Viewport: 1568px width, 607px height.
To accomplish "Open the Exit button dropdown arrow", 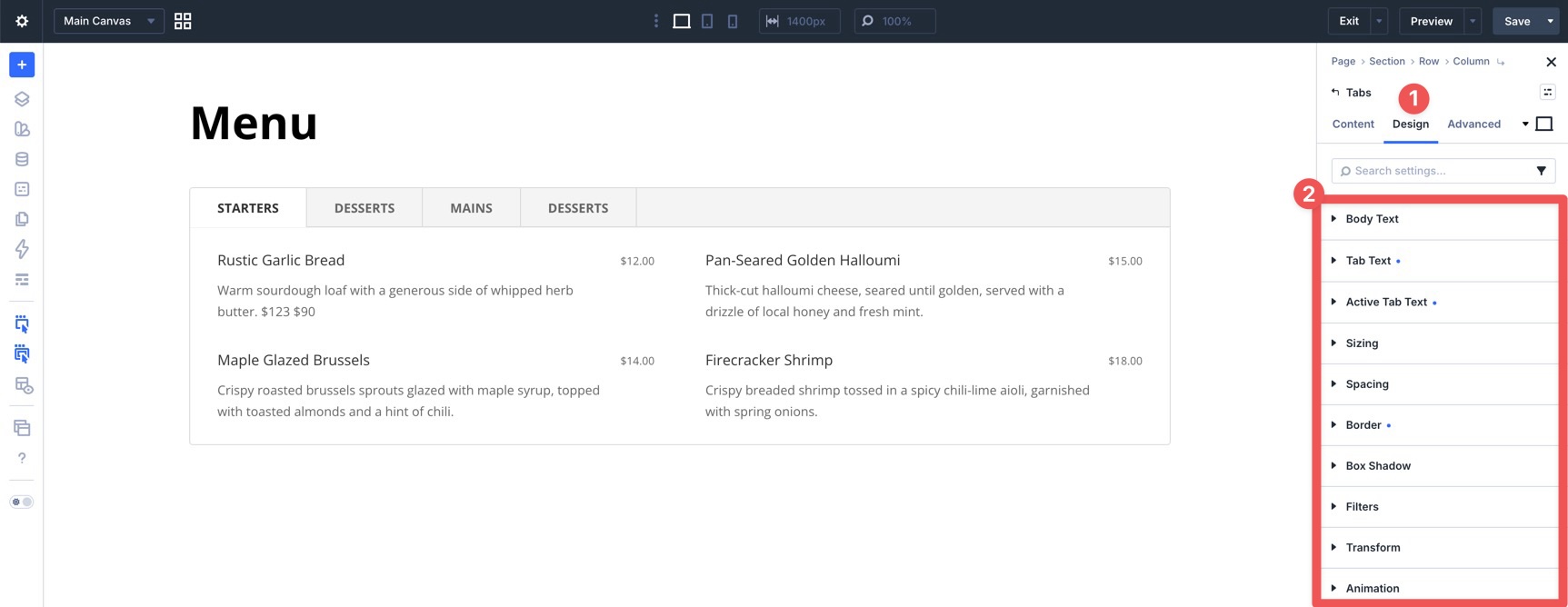I will (1379, 21).
